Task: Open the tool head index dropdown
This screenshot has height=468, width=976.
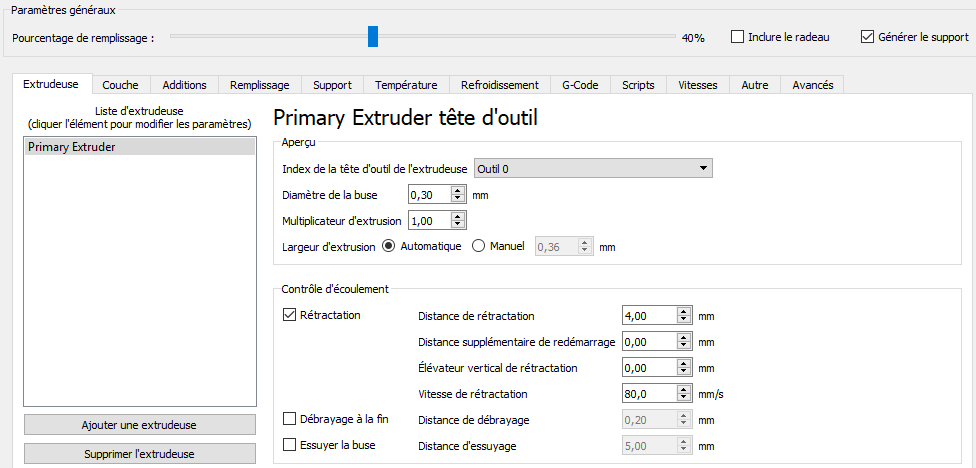Action: coord(593,168)
